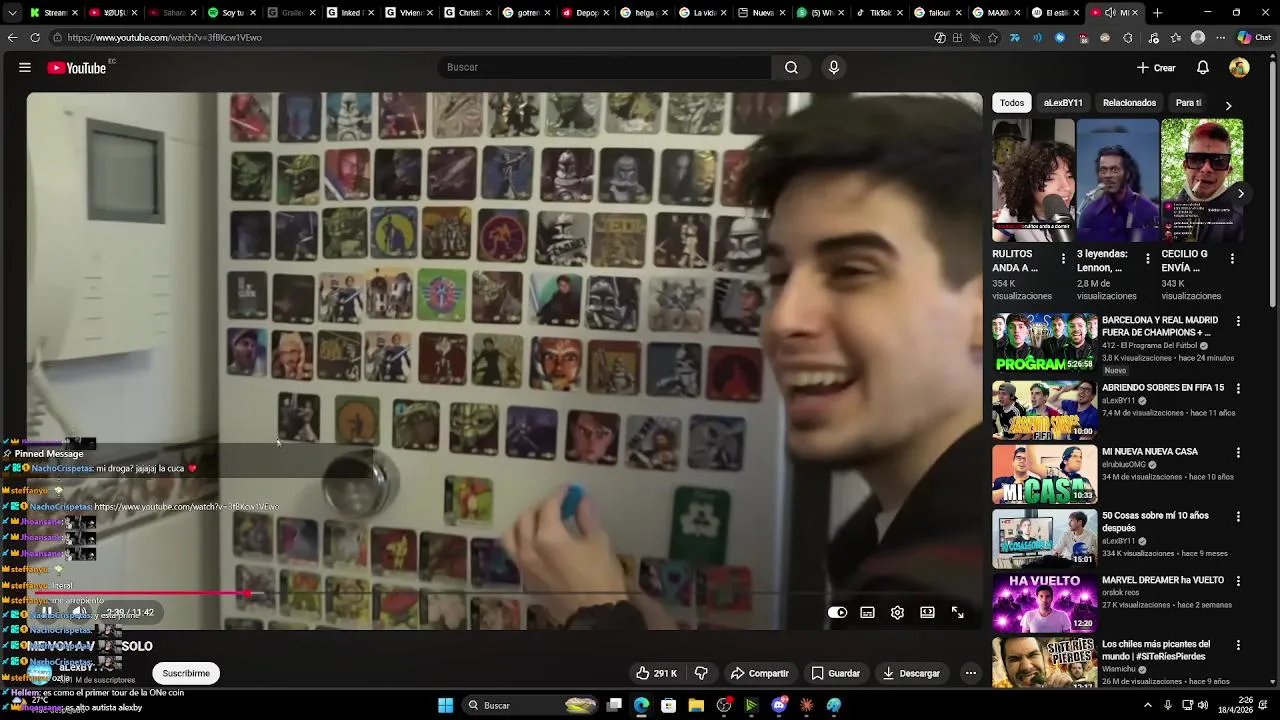Screen dimensions: 1280x720
Task: Toggle the autoplay switch
Action: pyautogui.click(x=837, y=612)
